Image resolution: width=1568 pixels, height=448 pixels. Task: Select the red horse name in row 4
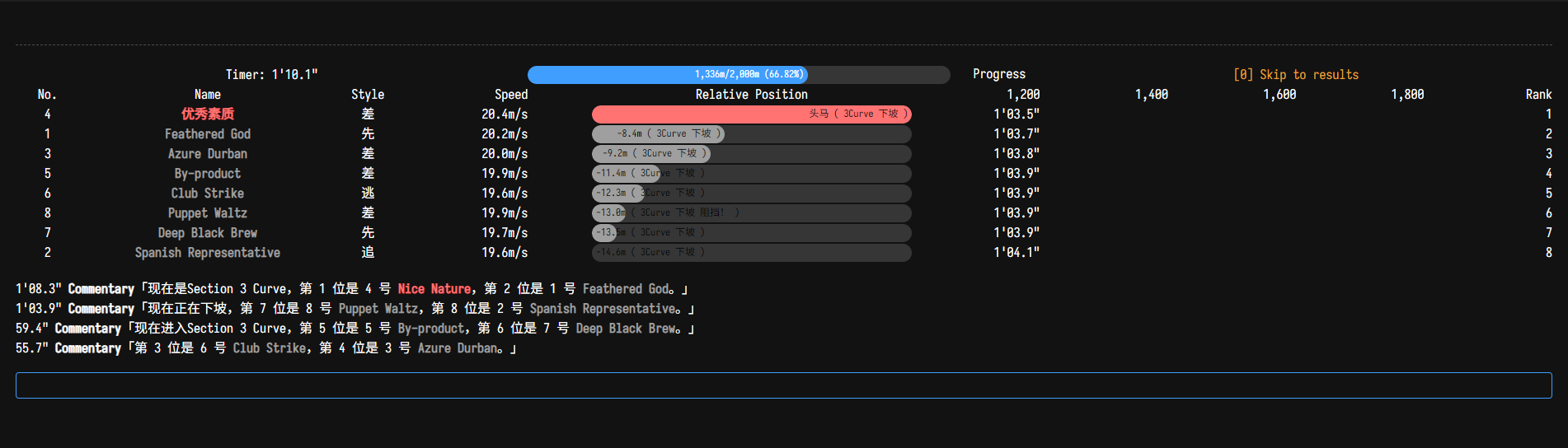208,114
